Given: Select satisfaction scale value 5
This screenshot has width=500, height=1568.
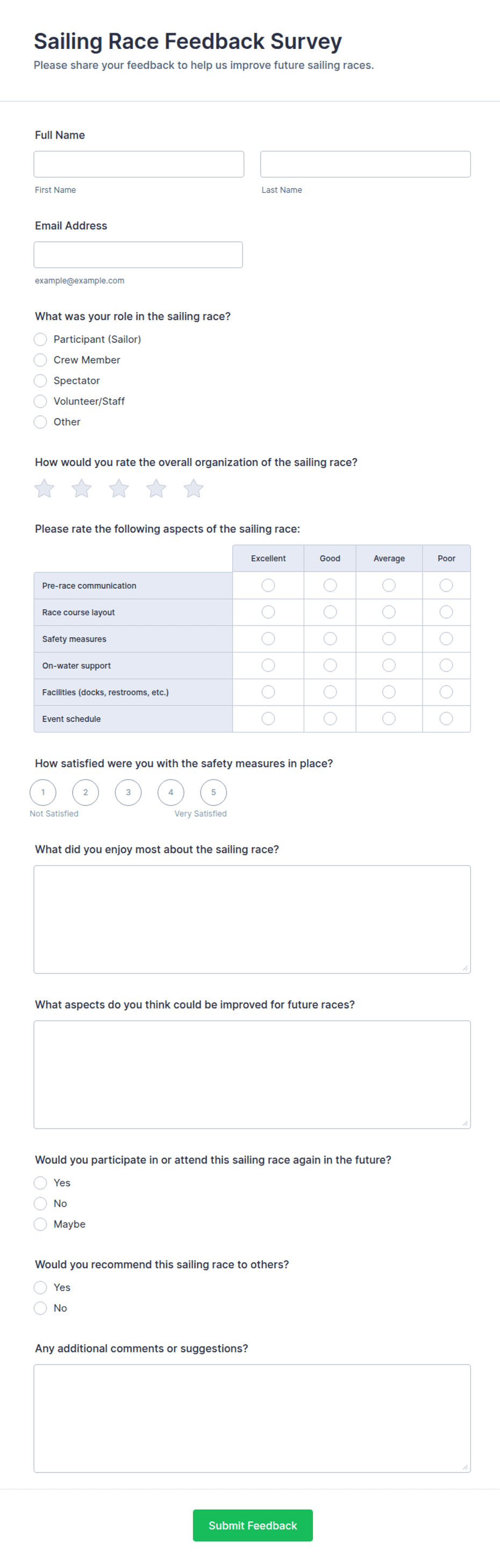Looking at the screenshot, I should coord(213,793).
